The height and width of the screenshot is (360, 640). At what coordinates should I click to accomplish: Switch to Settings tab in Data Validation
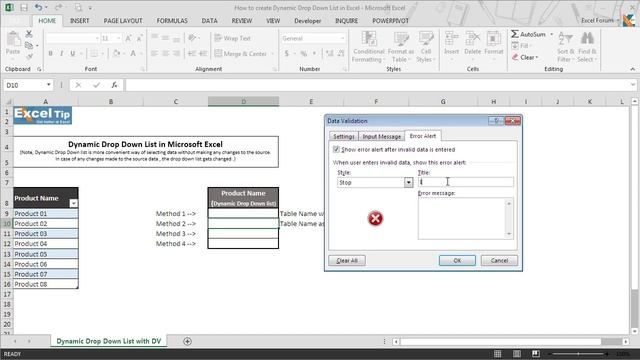click(x=344, y=136)
